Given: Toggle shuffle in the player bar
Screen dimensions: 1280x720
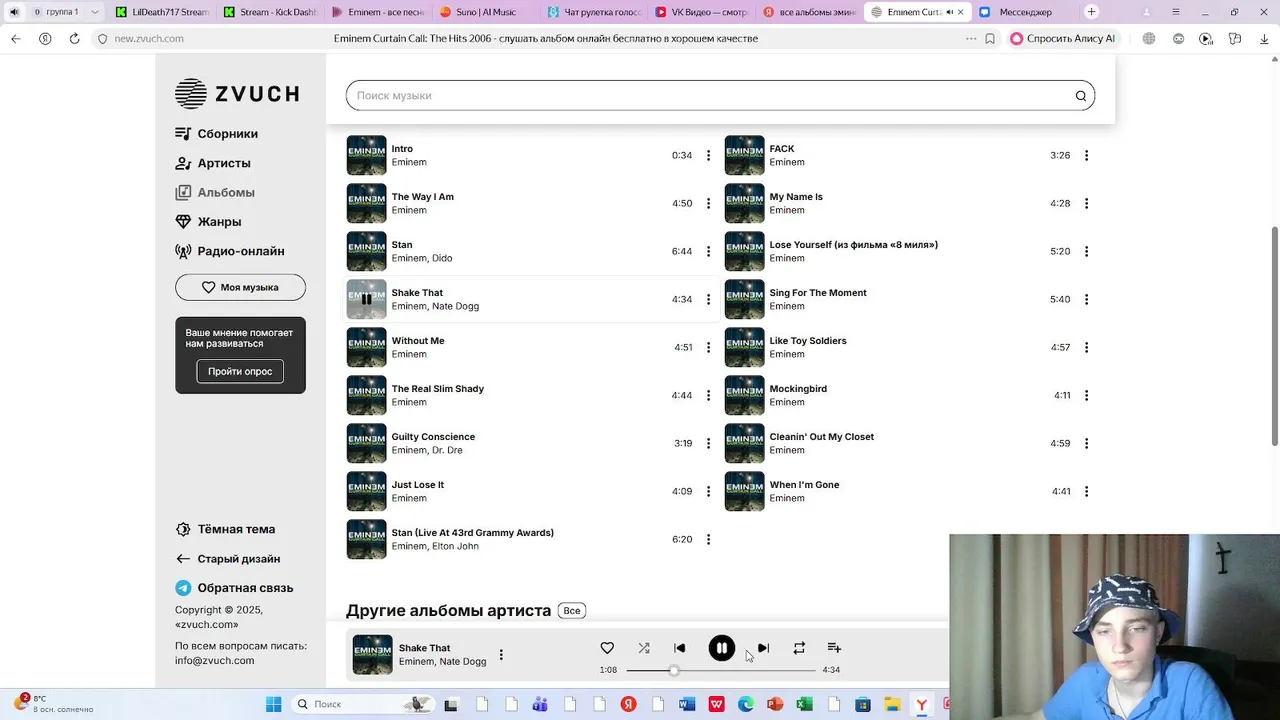Looking at the screenshot, I should click(644, 648).
